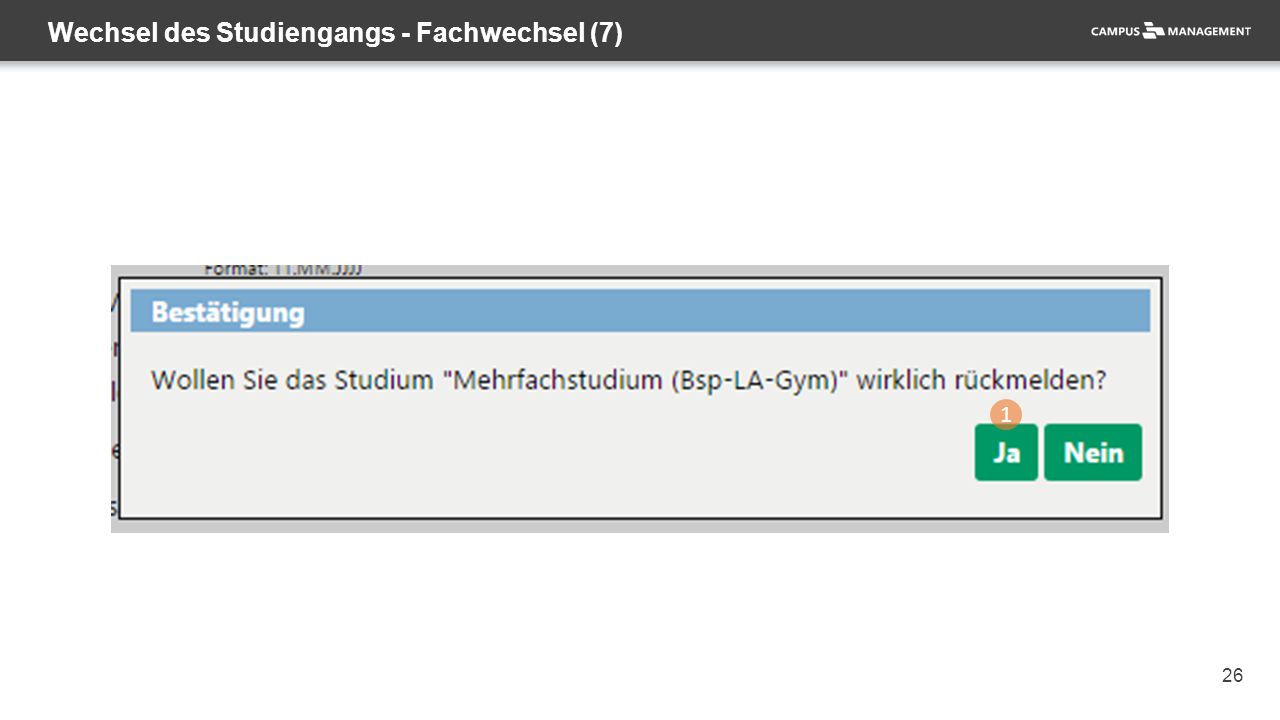Click the grey border of the embedded screenshot
The width and height of the screenshot is (1280, 720).
(x=640, y=526)
